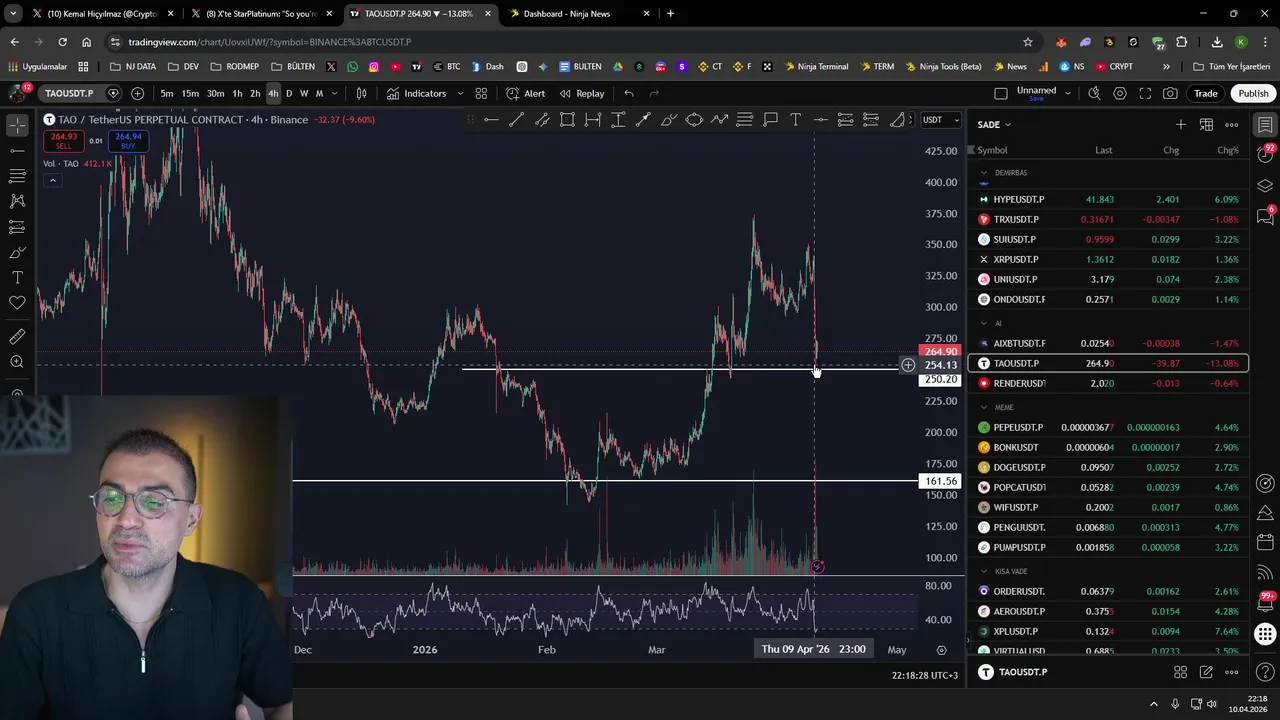The width and height of the screenshot is (1280, 720).
Task: Open quick search icon in top bar
Action: point(1094,93)
